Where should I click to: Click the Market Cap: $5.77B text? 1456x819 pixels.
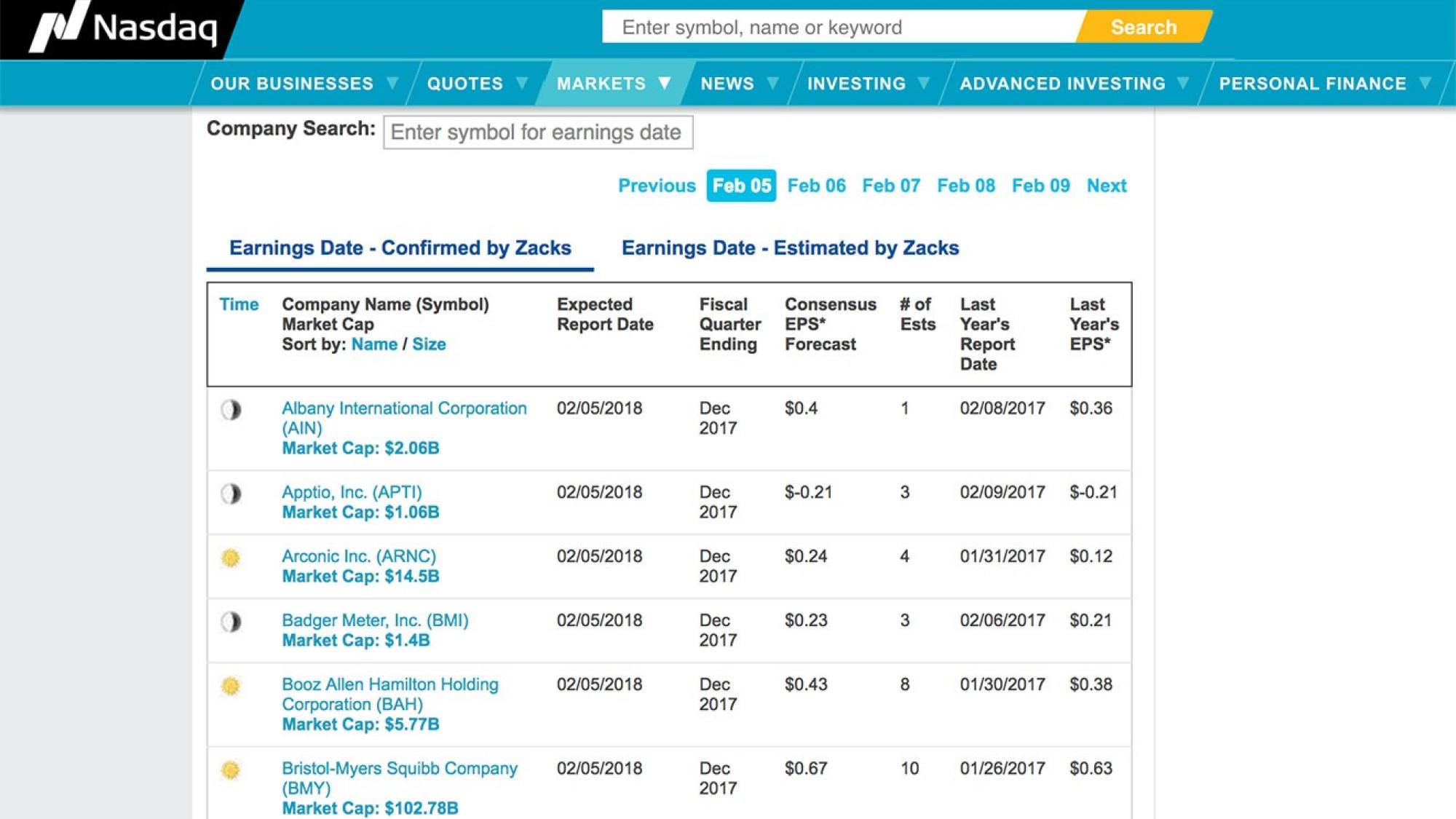(x=360, y=724)
